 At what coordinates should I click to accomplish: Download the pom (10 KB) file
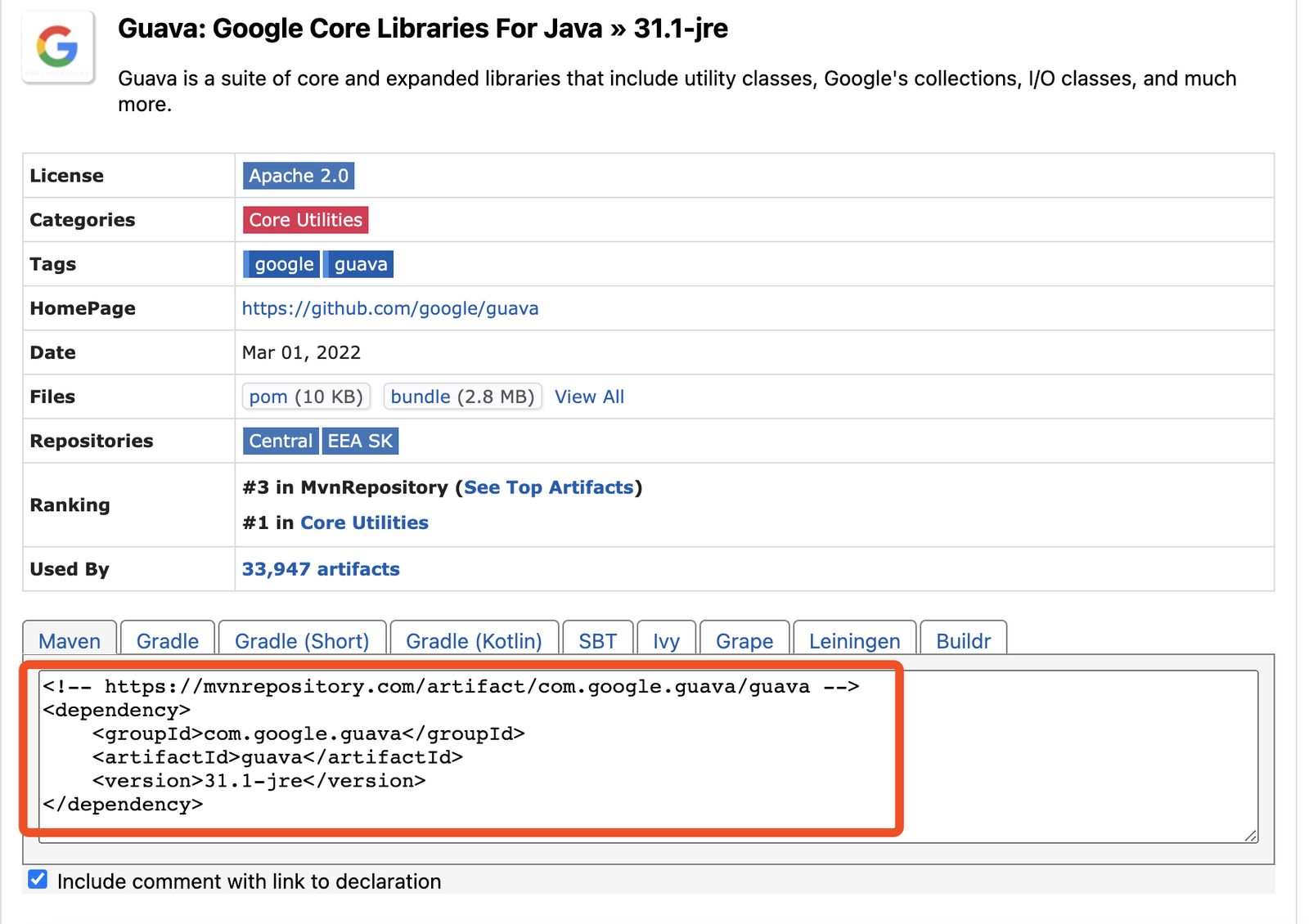(x=306, y=397)
